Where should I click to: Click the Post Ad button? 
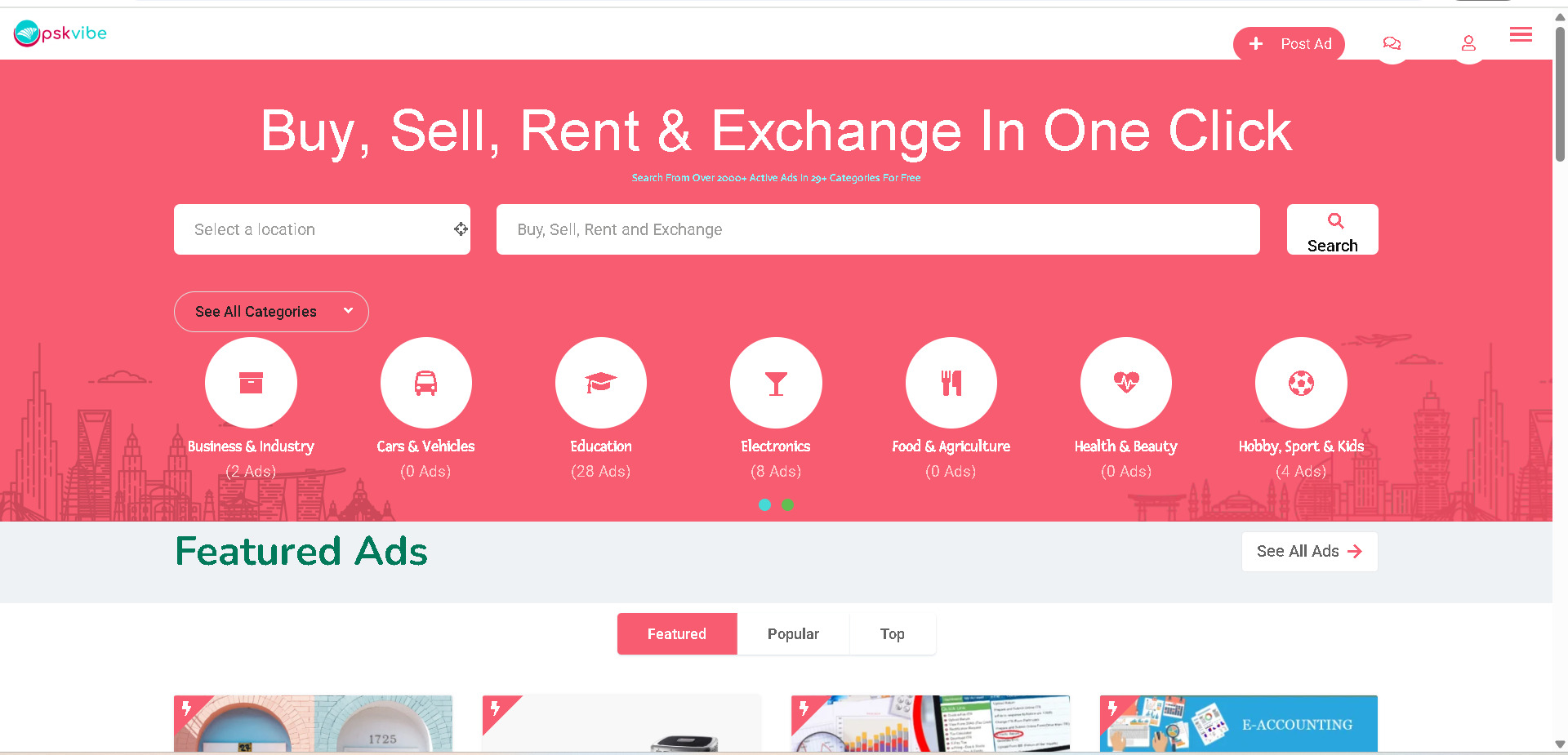pos(1289,44)
